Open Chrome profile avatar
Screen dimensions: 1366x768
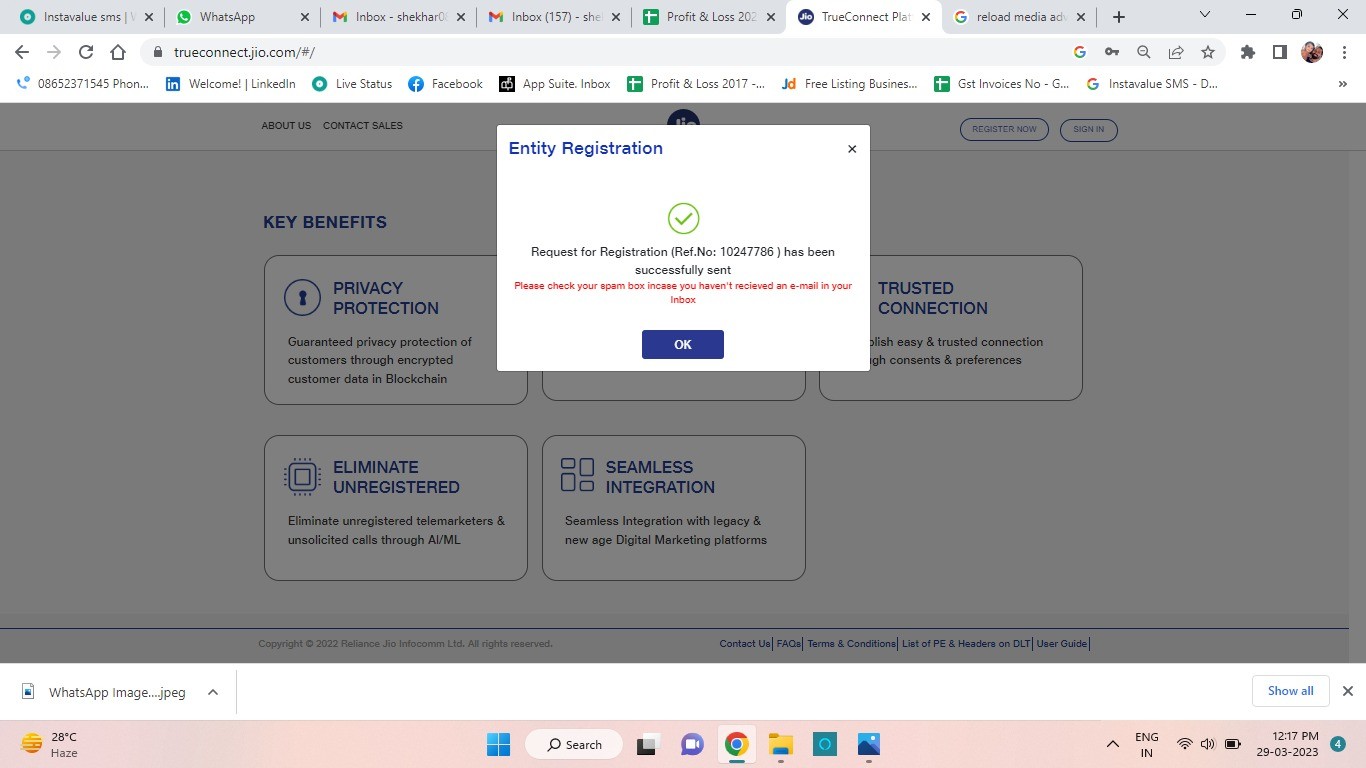[x=1312, y=52]
